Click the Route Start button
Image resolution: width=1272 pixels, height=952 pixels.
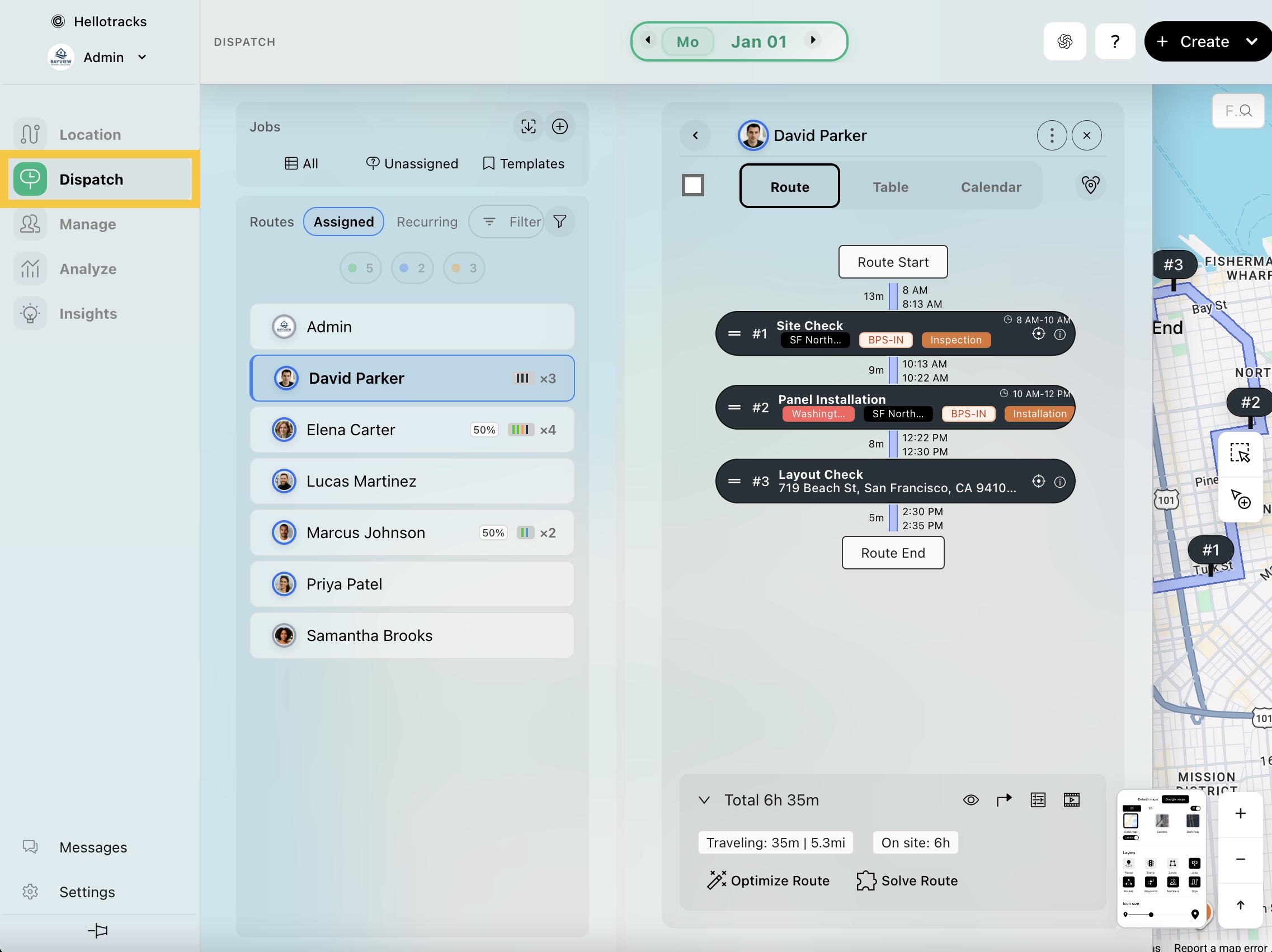pyautogui.click(x=893, y=262)
